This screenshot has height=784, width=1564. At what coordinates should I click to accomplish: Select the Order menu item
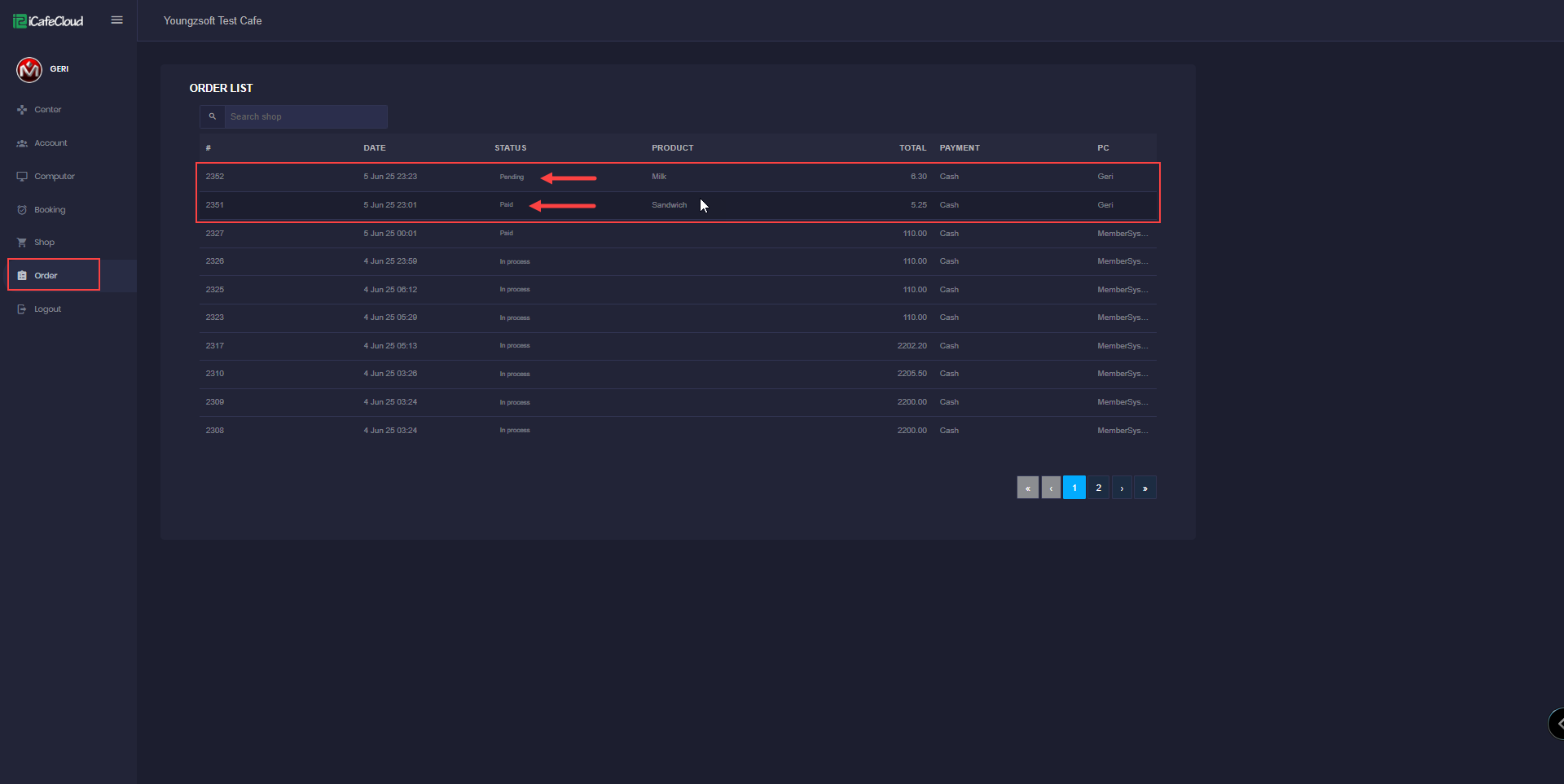pyautogui.click(x=46, y=276)
